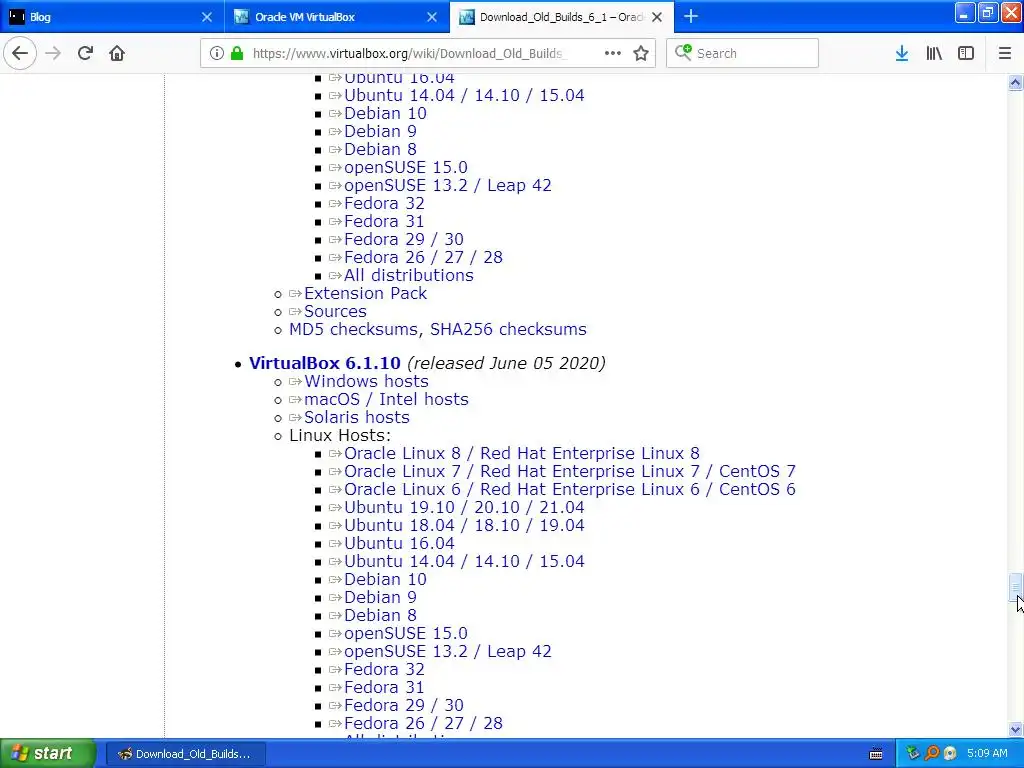Open Ubuntu 16.04 link under 6.1.10
The height and width of the screenshot is (768, 1024).
tap(399, 543)
